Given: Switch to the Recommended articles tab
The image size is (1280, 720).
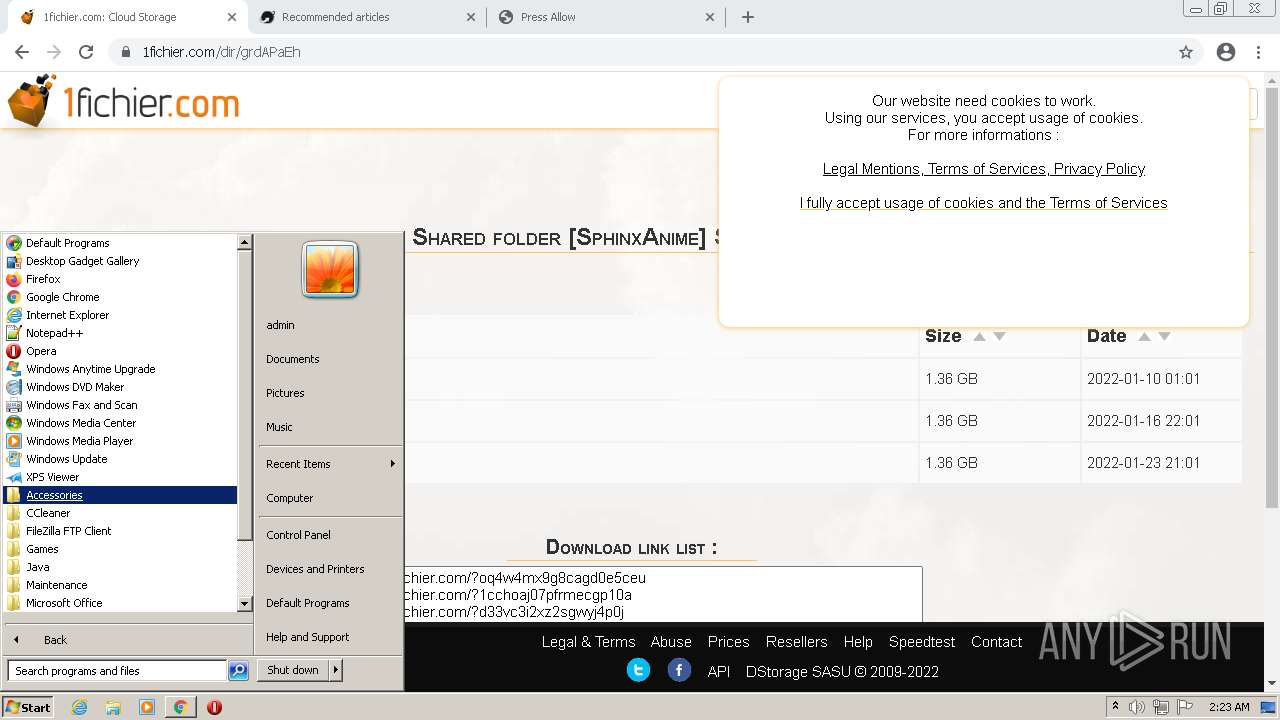Looking at the screenshot, I should (368, 17).
